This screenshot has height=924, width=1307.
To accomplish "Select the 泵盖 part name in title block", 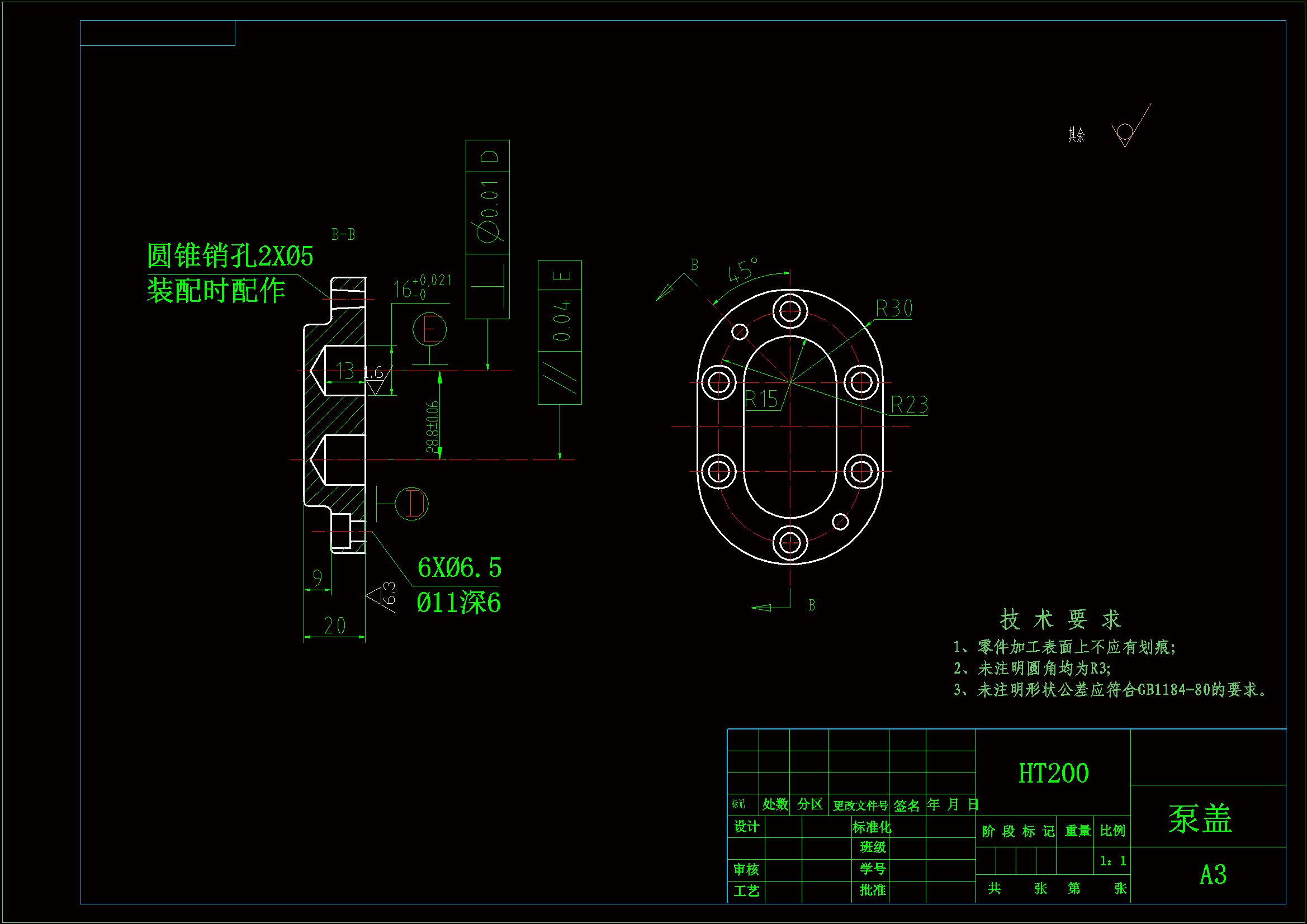I will click(1200, 819).
